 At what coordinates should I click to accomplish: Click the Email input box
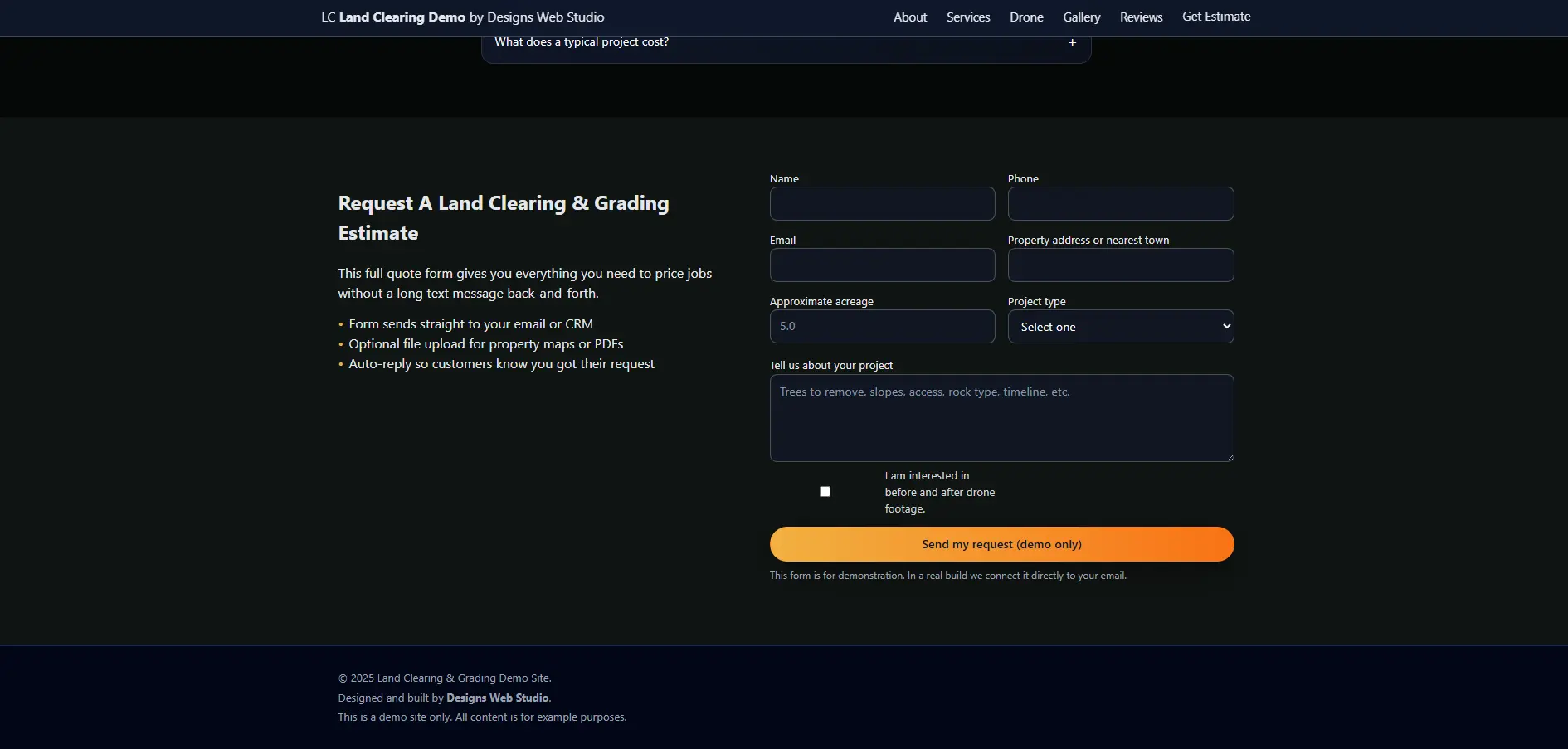tap(882, 265)
